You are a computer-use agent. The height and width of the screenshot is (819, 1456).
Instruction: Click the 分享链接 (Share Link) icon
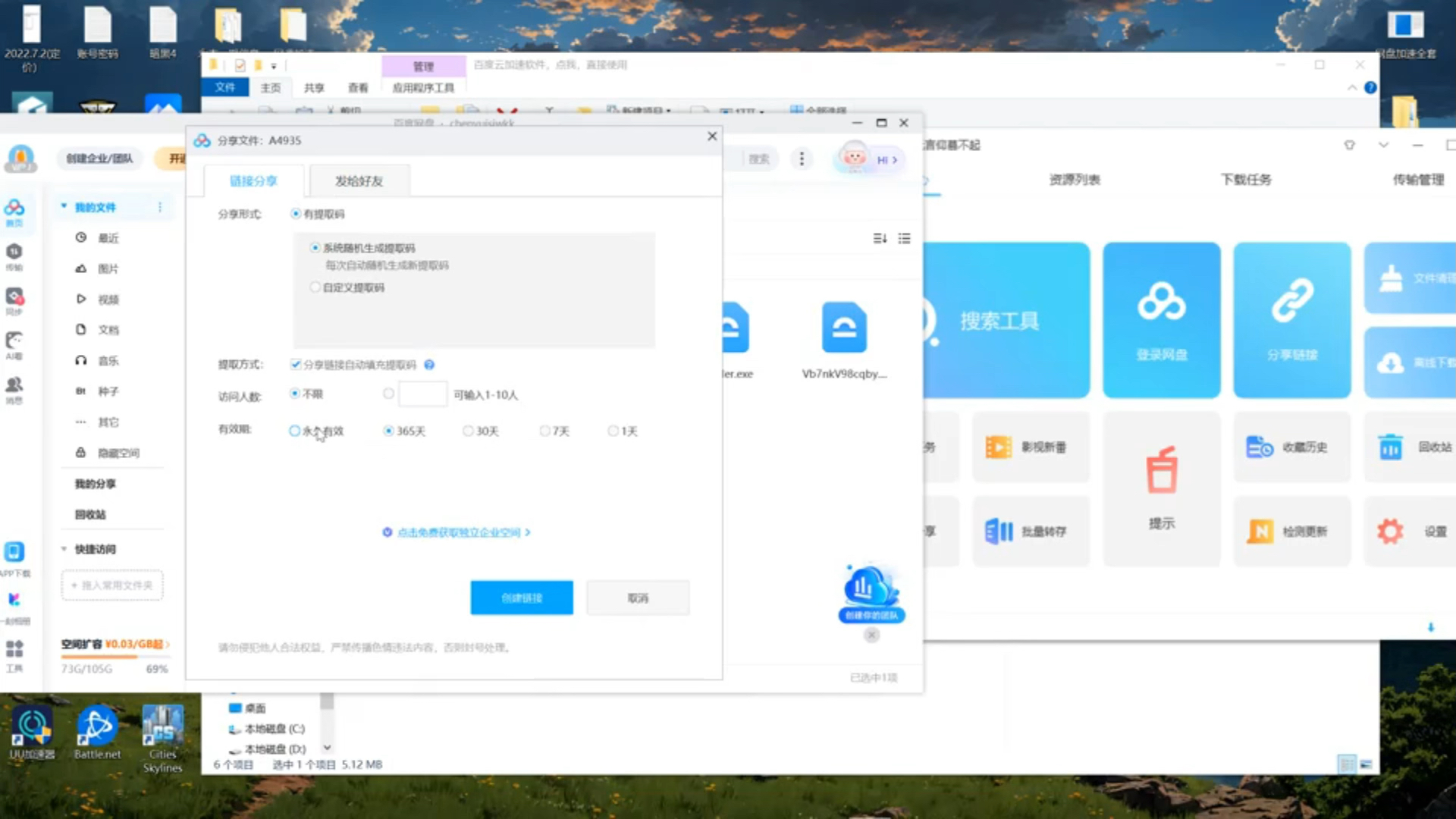click(1292, 320)
